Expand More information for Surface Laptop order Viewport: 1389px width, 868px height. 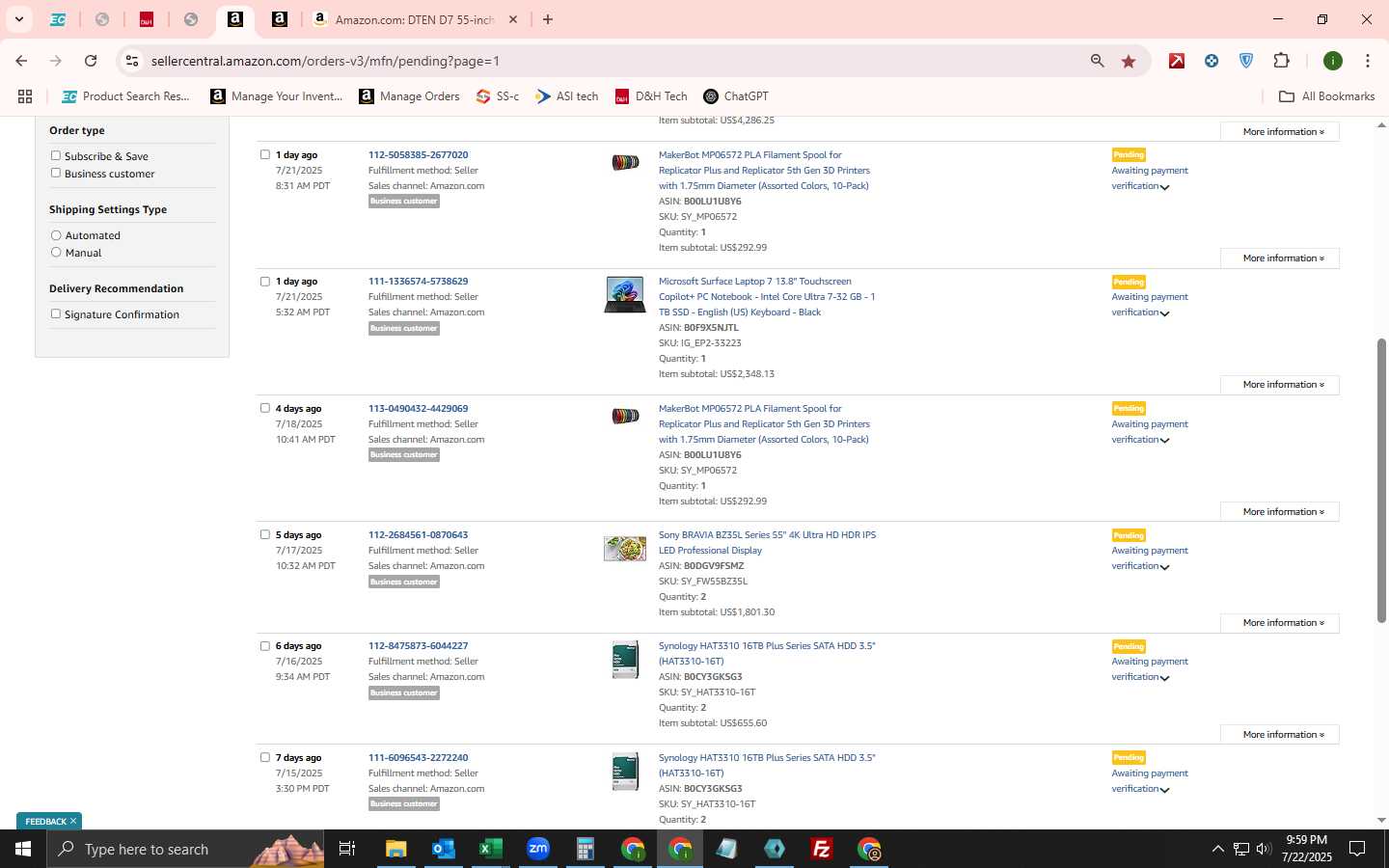pos(1279,385)
